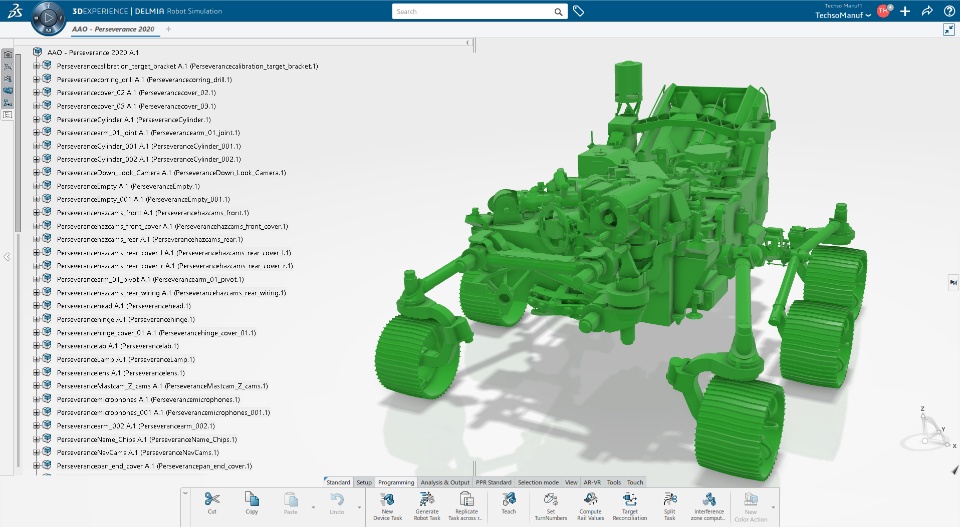960x527 pixels.
Task: Click the tag icon next to search
Action: (578, 11)
